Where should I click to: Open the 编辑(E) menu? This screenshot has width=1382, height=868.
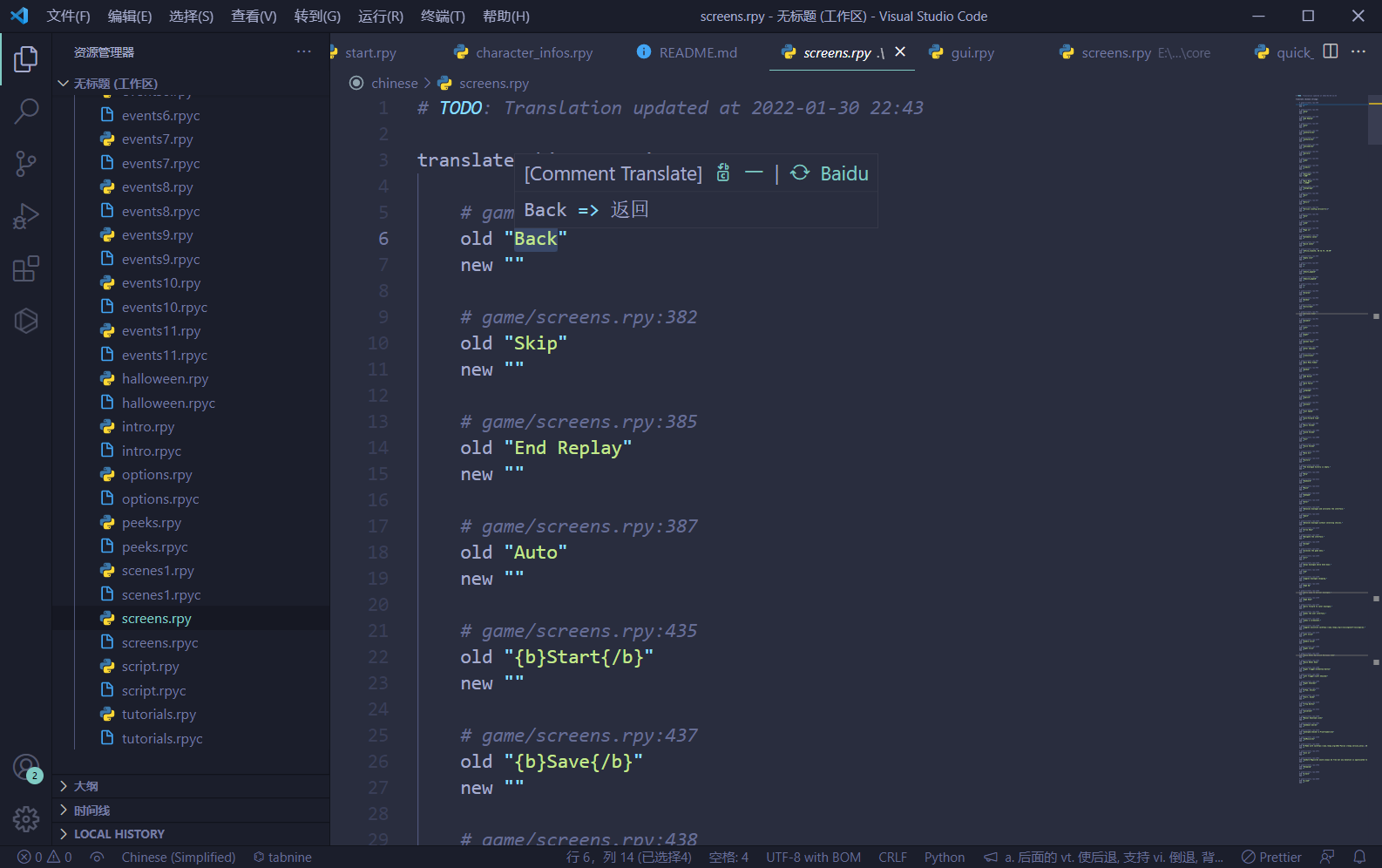(130, 17)
